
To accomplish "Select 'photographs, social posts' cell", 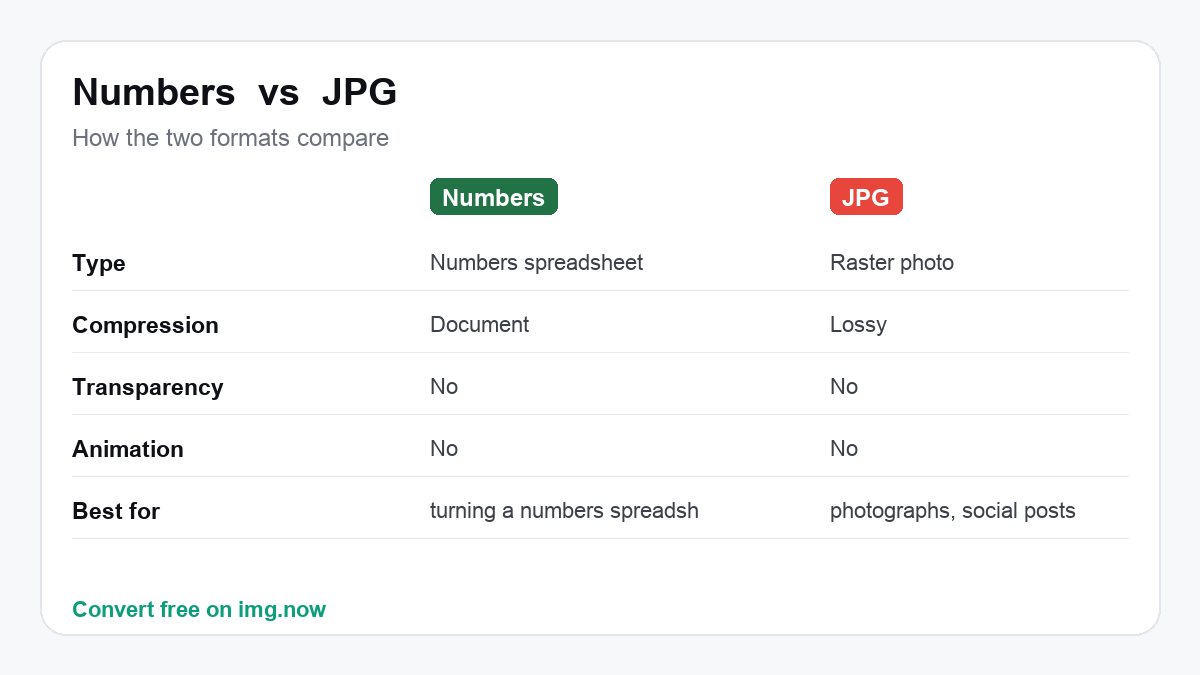I will (953, 510).
